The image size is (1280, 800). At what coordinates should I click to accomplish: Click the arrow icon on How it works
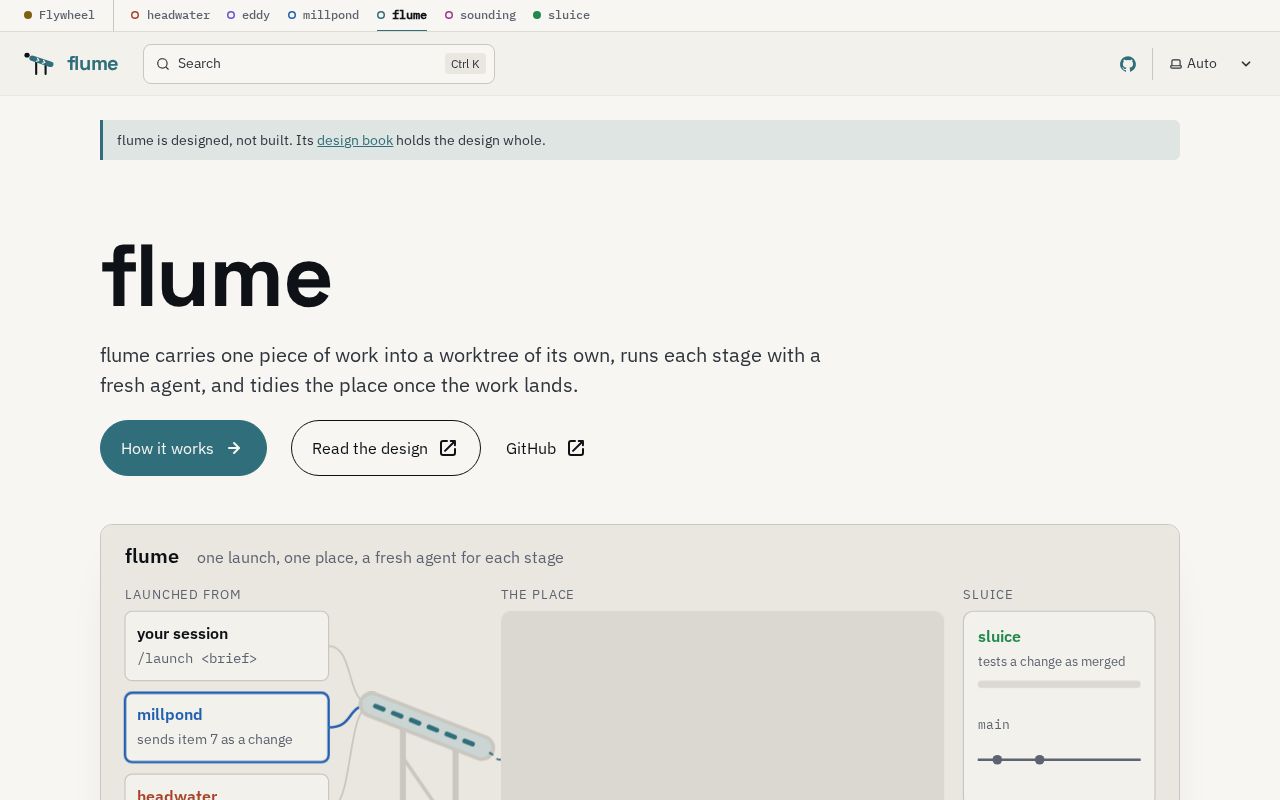[234, 448]
